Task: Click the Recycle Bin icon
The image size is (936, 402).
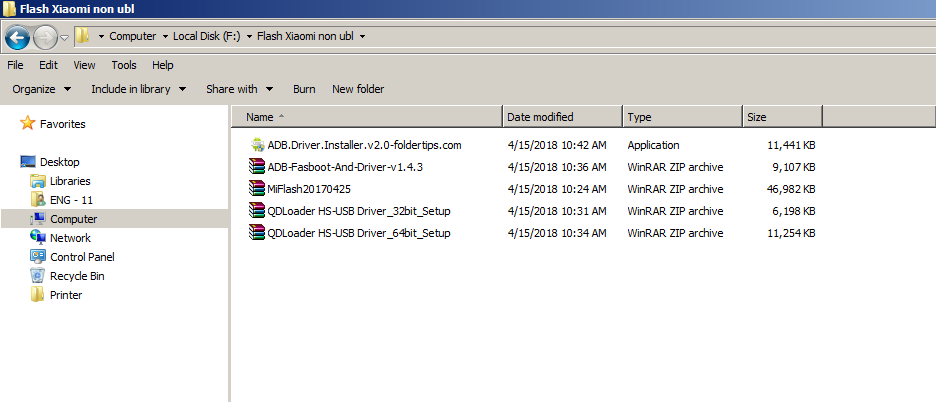Action: (38, 275)
